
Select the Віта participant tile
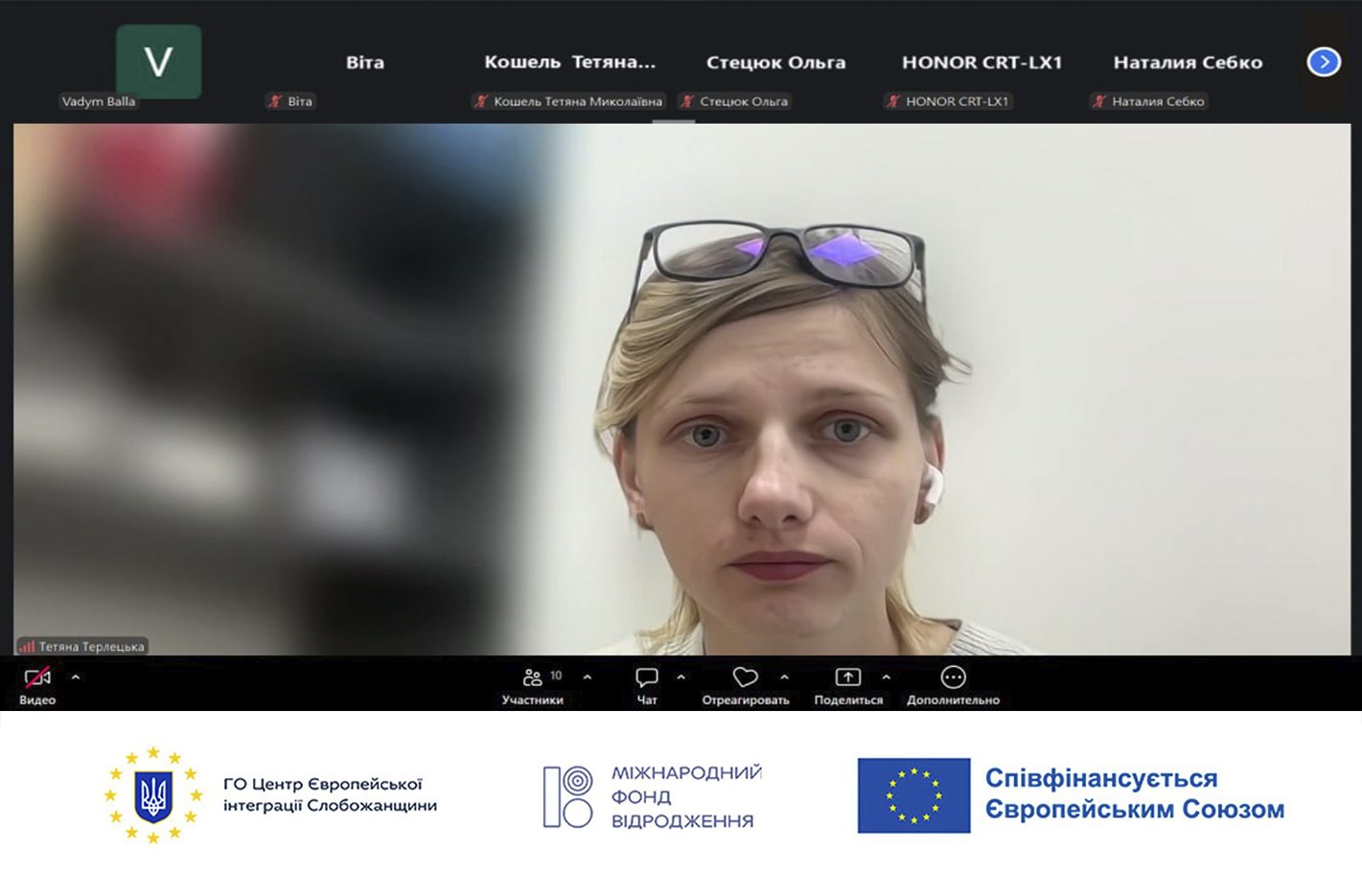tap(364, 65)
